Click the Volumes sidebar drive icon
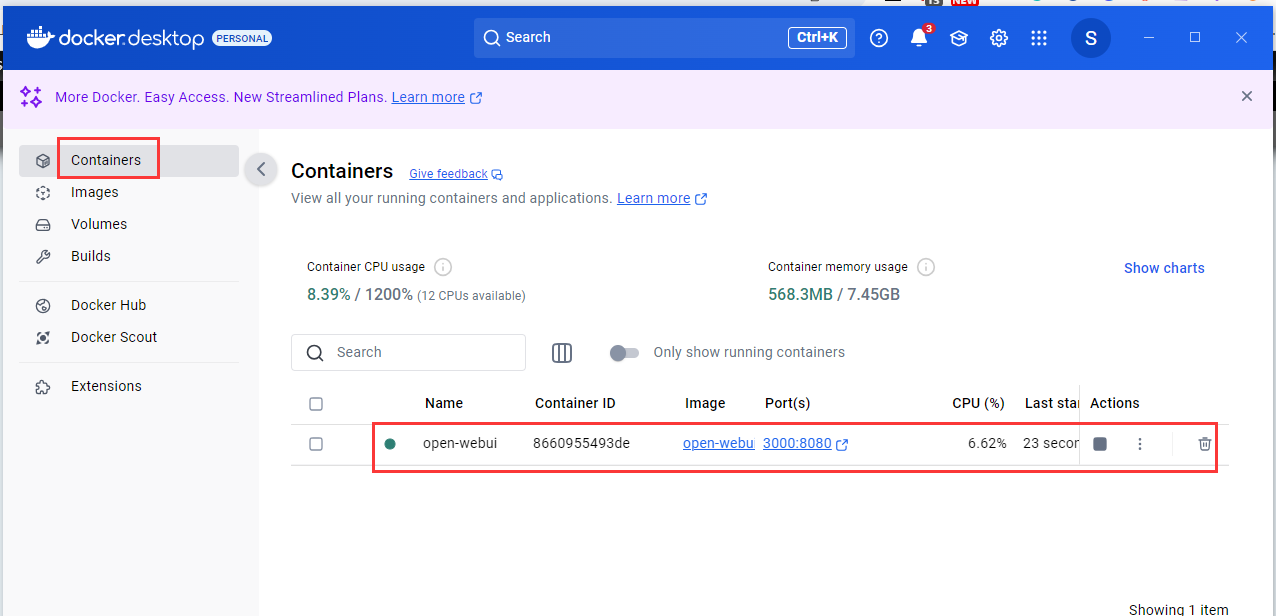This screenshot has width=1276, height=616. click(x=43, y=224)
